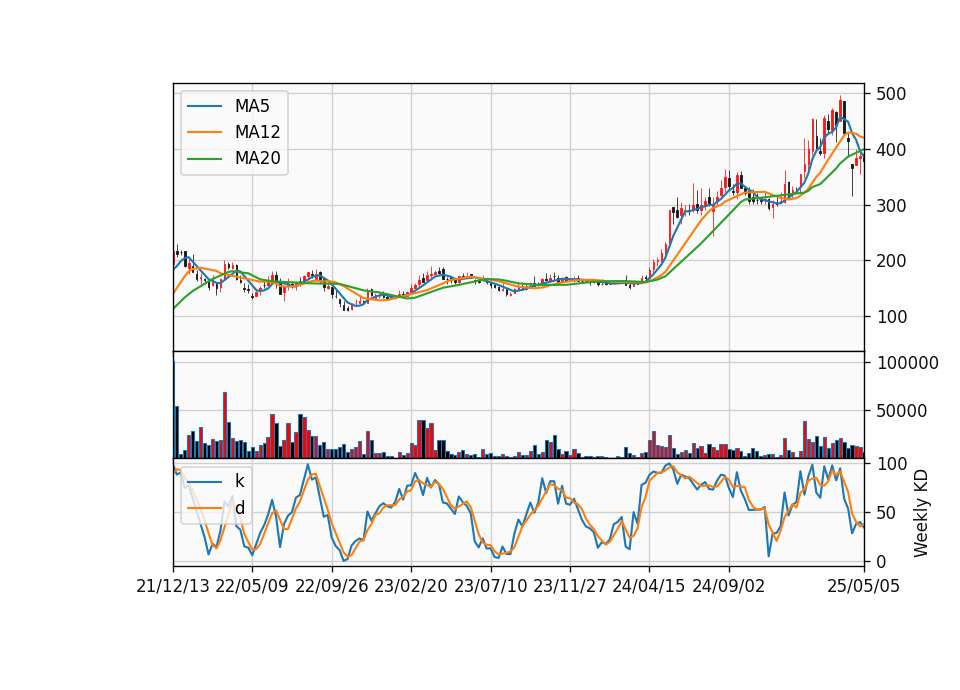Click the 22/09/26 date tick label
Image resolution: width=960 pixels, height=690 pixels.
332,586
